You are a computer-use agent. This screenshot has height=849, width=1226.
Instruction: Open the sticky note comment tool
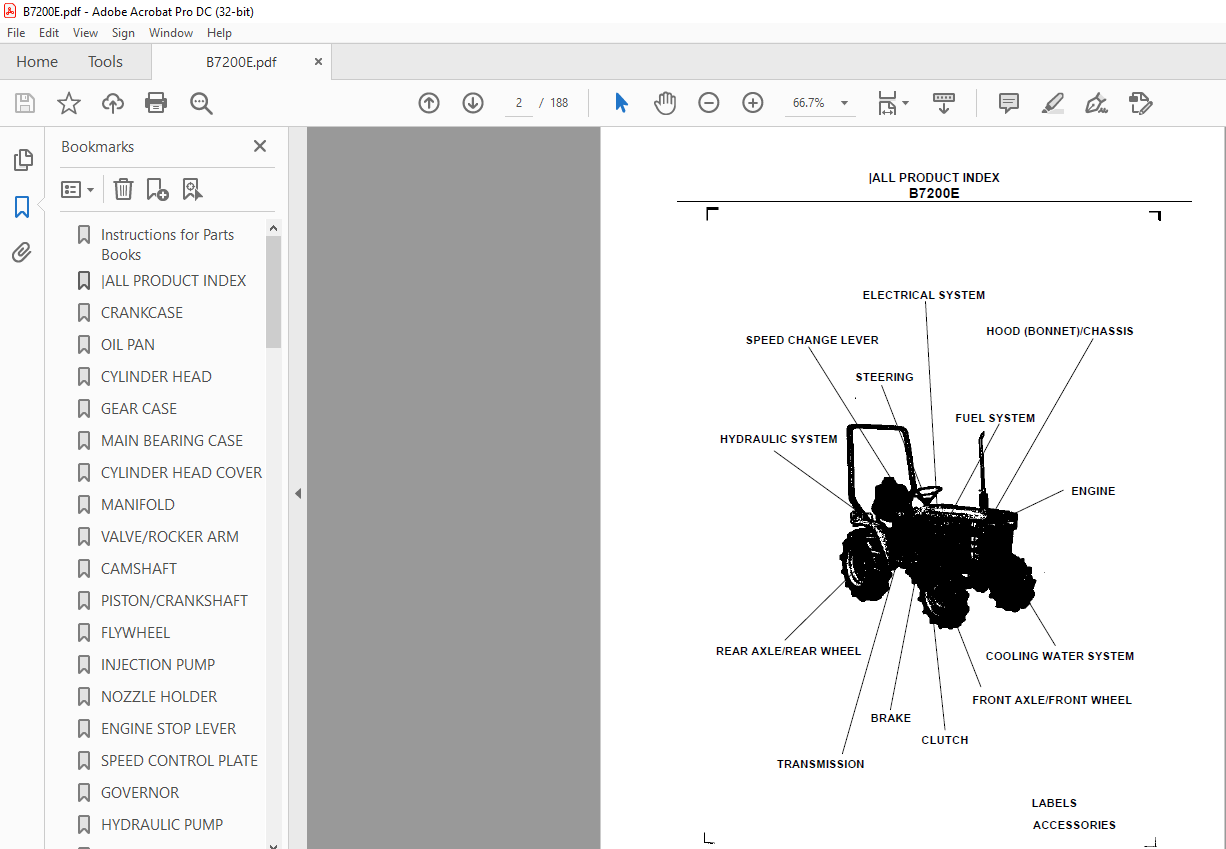coord(1008,103)
